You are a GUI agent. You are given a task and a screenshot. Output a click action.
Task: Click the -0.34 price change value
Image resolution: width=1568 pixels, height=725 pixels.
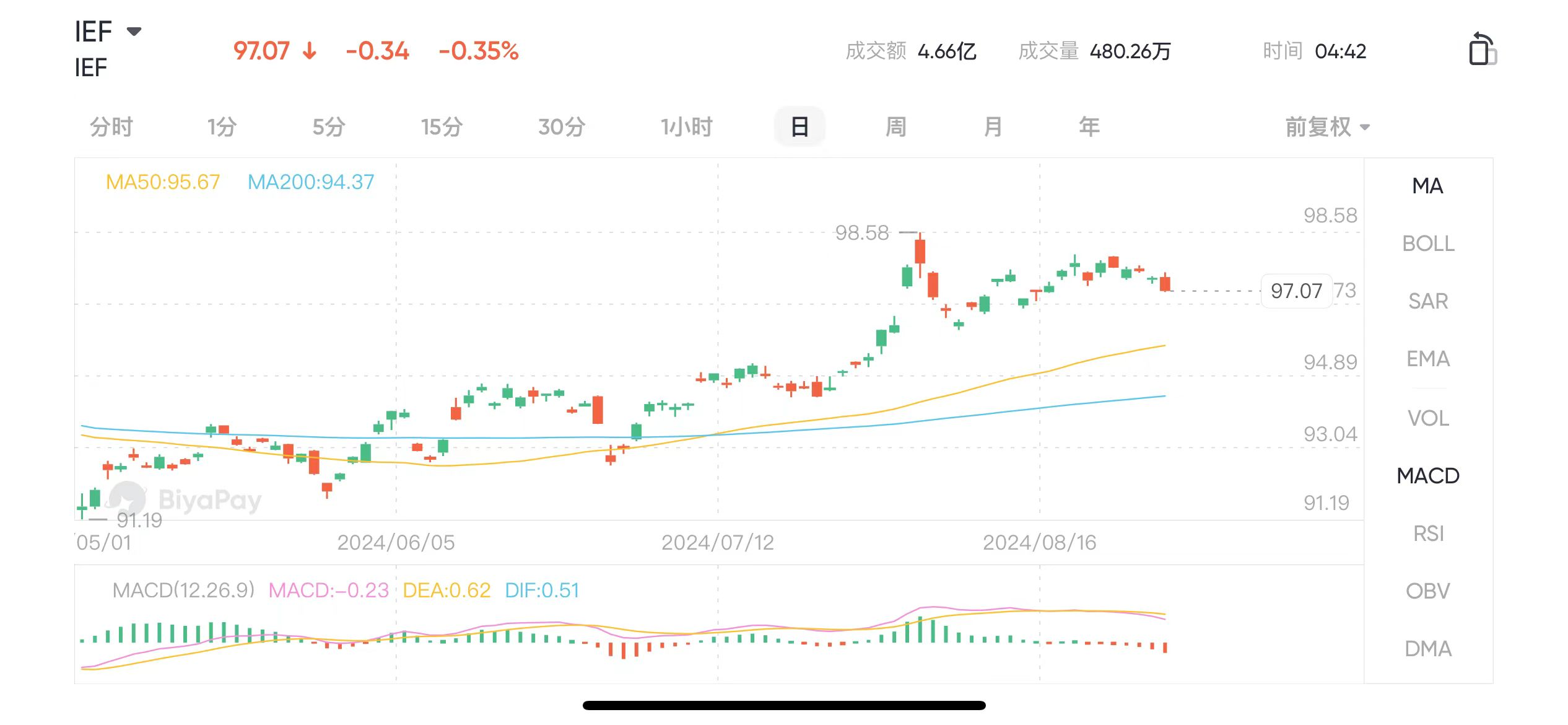(x=377, y=51)
